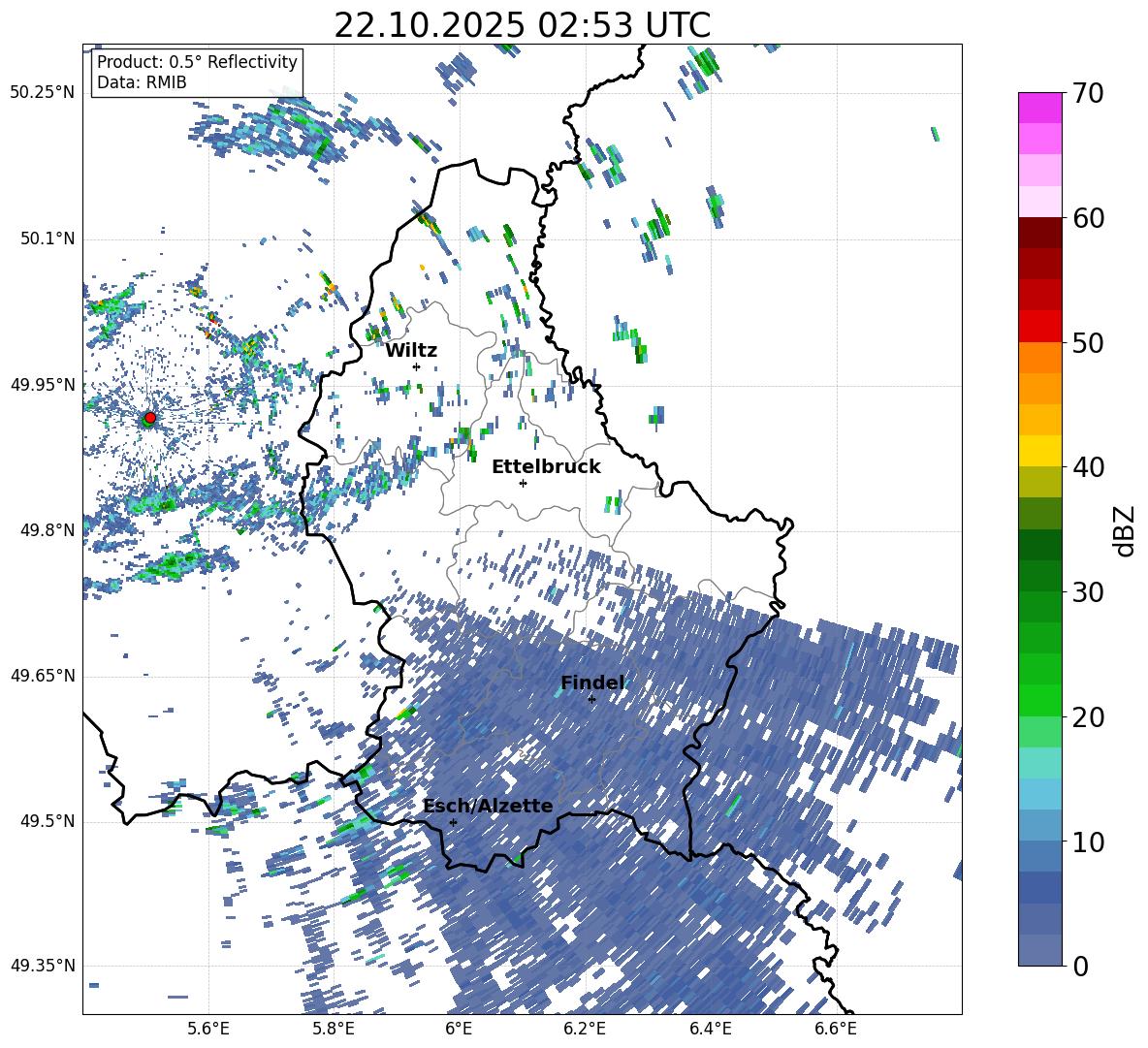
Task: Click the 49.95°N latitude label
Action: 43,385
